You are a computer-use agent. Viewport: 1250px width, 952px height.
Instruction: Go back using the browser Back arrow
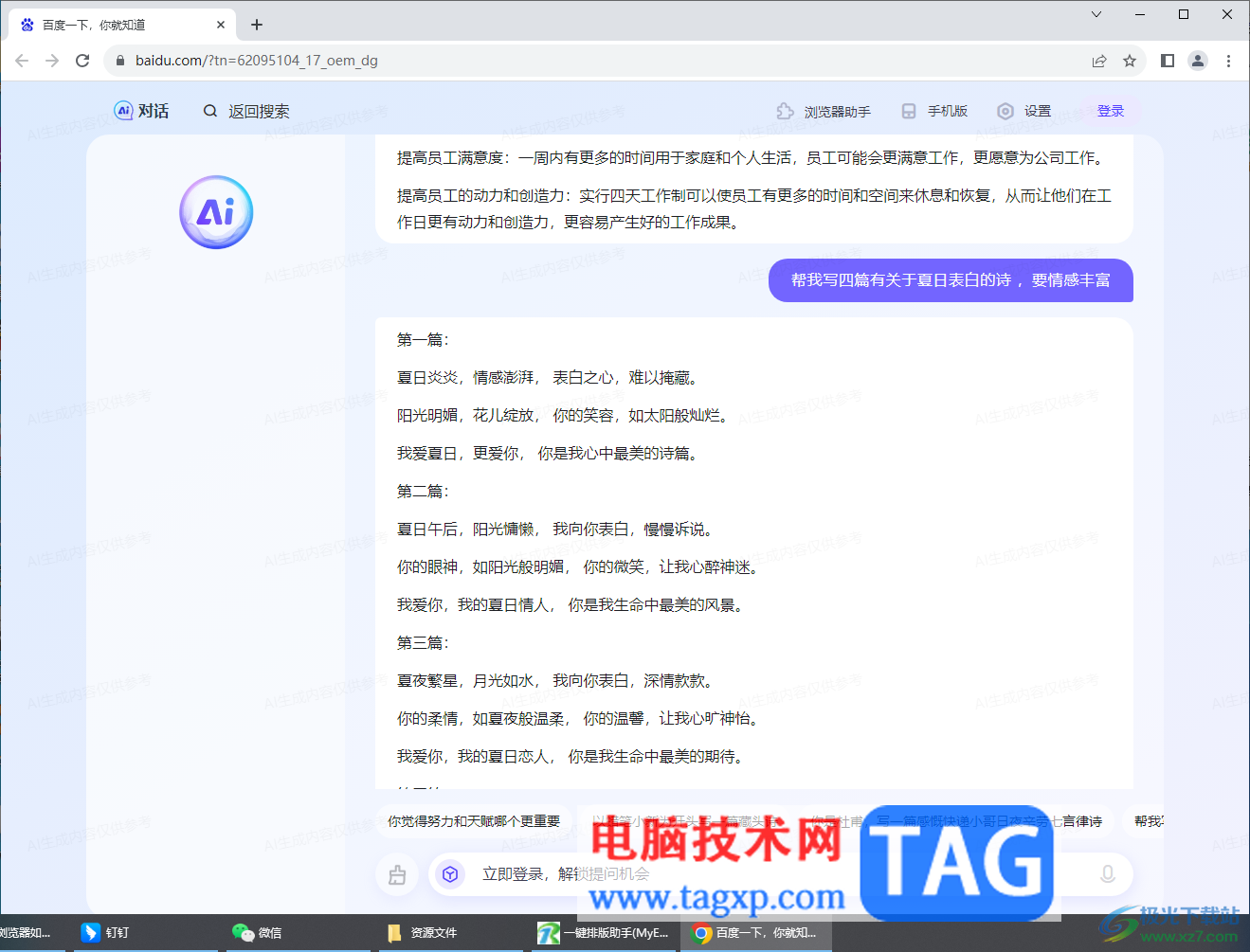point(22,61)
